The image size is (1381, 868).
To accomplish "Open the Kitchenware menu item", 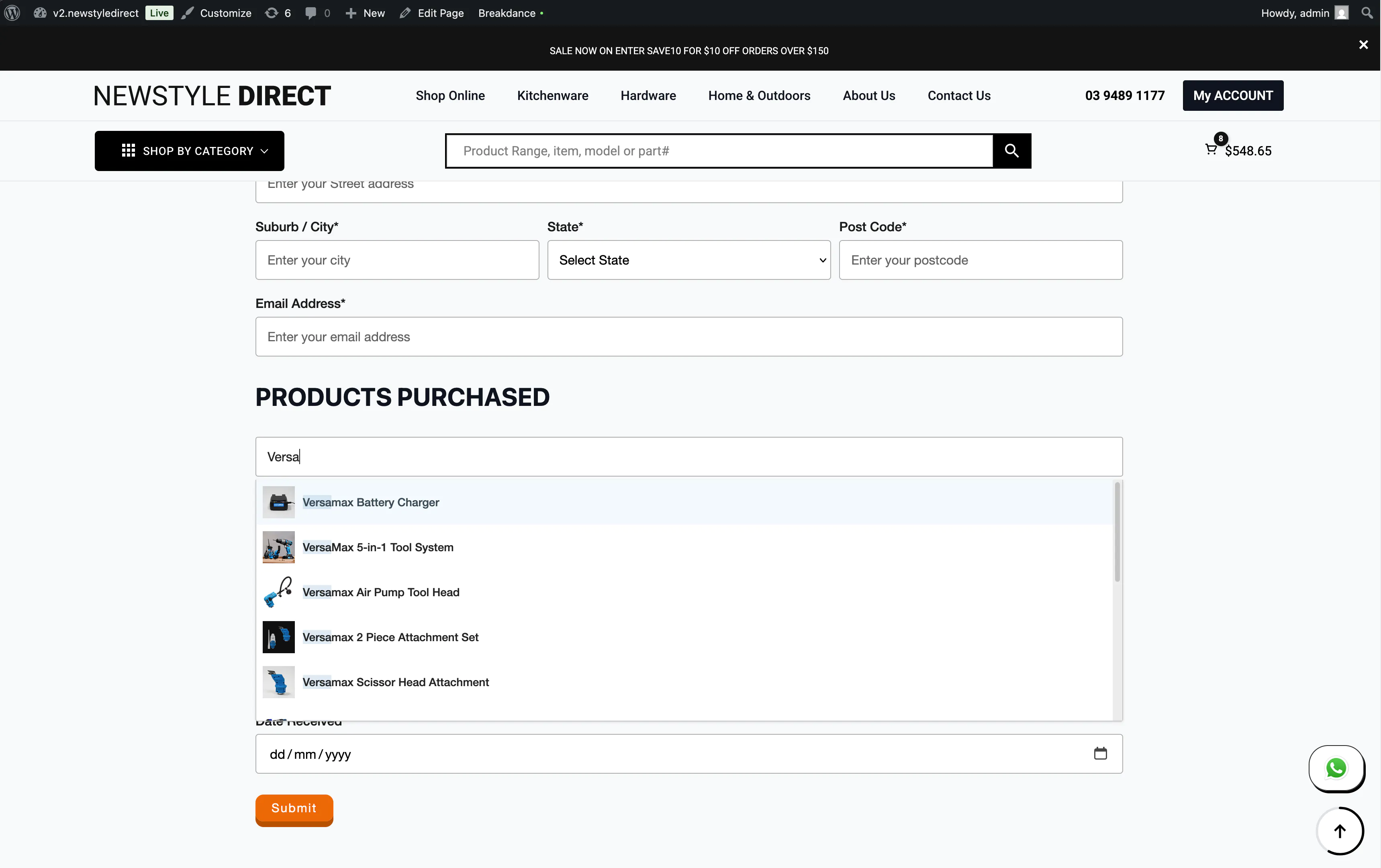I will tap(552, 96).
